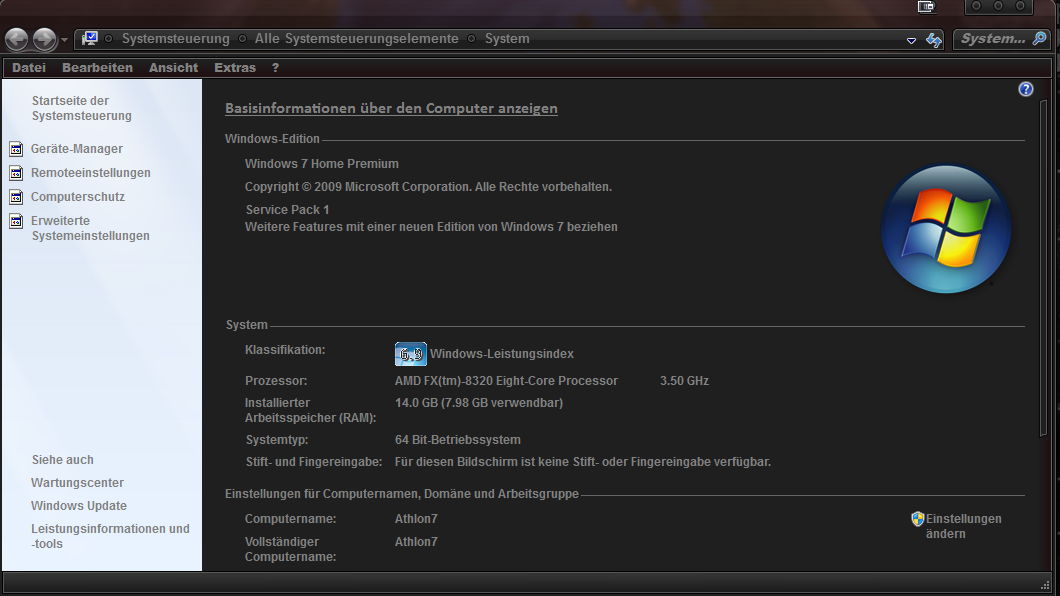Select Systemsteuerung in the breadcrumb path
Viewport: 1060px width, 596px height.
pyautogui.click(x=176, y=39)
